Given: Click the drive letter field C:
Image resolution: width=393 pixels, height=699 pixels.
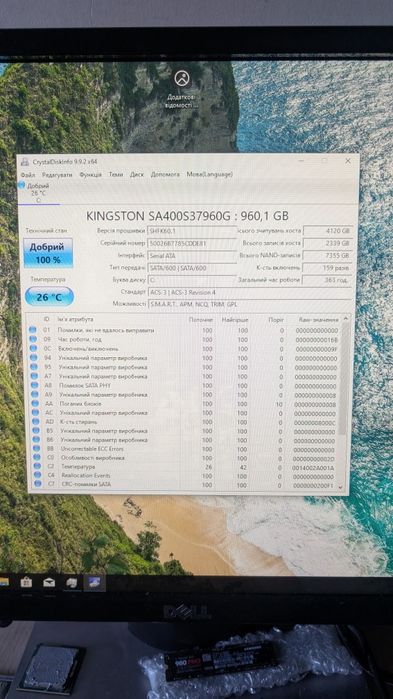Looking at the screenshot, I should (192, 280).
